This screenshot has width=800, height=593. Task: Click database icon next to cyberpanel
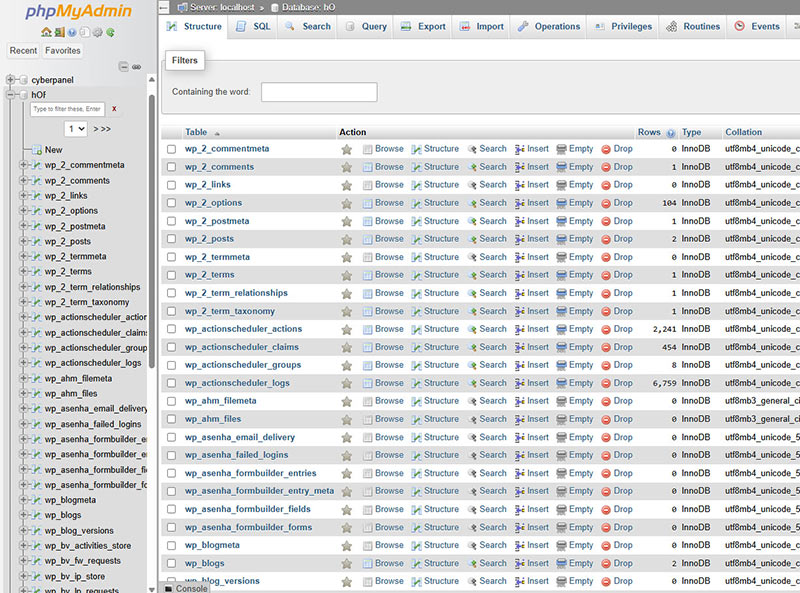[x=23, y=80]
